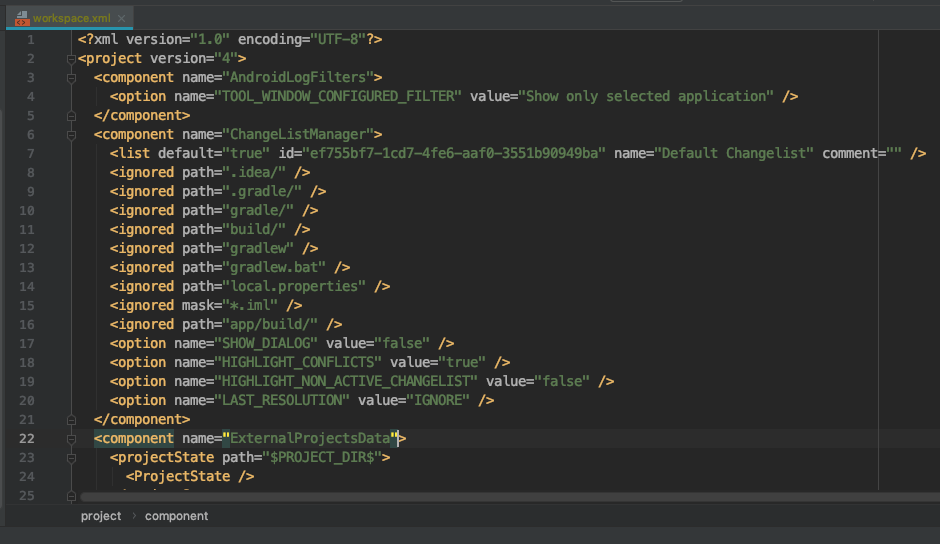Viewport: 940px width, 544px height.
Task: Click ignored path "build/" on line 11
Action: click(254, 230)
